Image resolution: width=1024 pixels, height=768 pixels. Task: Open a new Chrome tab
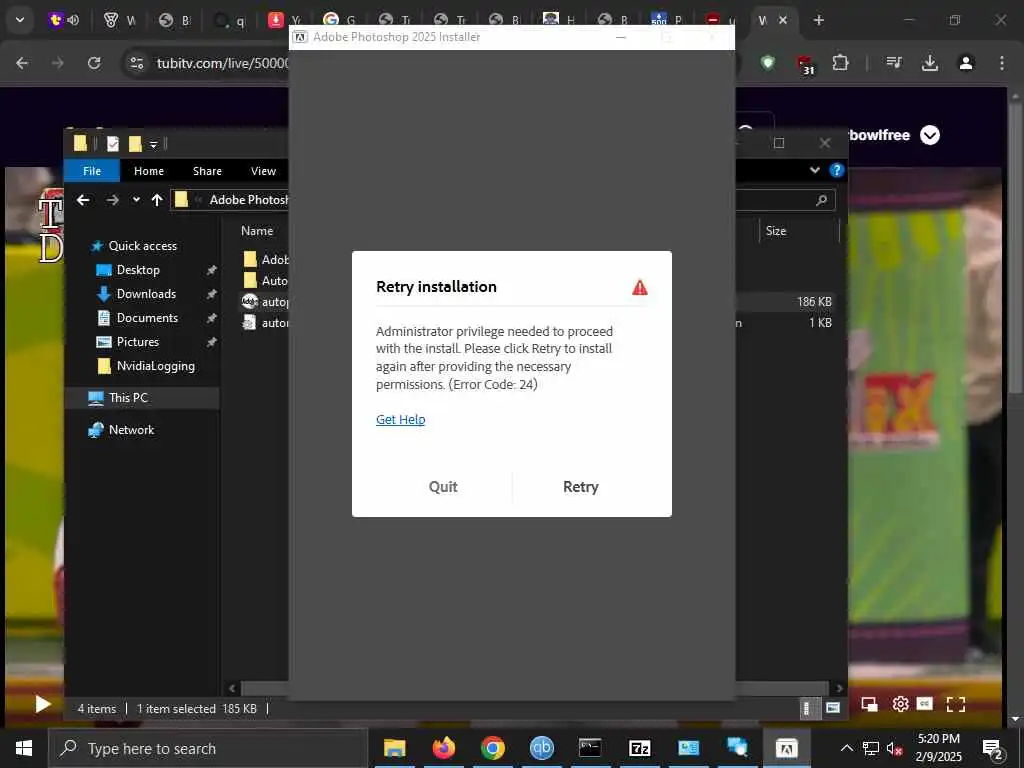coord(818,20)
